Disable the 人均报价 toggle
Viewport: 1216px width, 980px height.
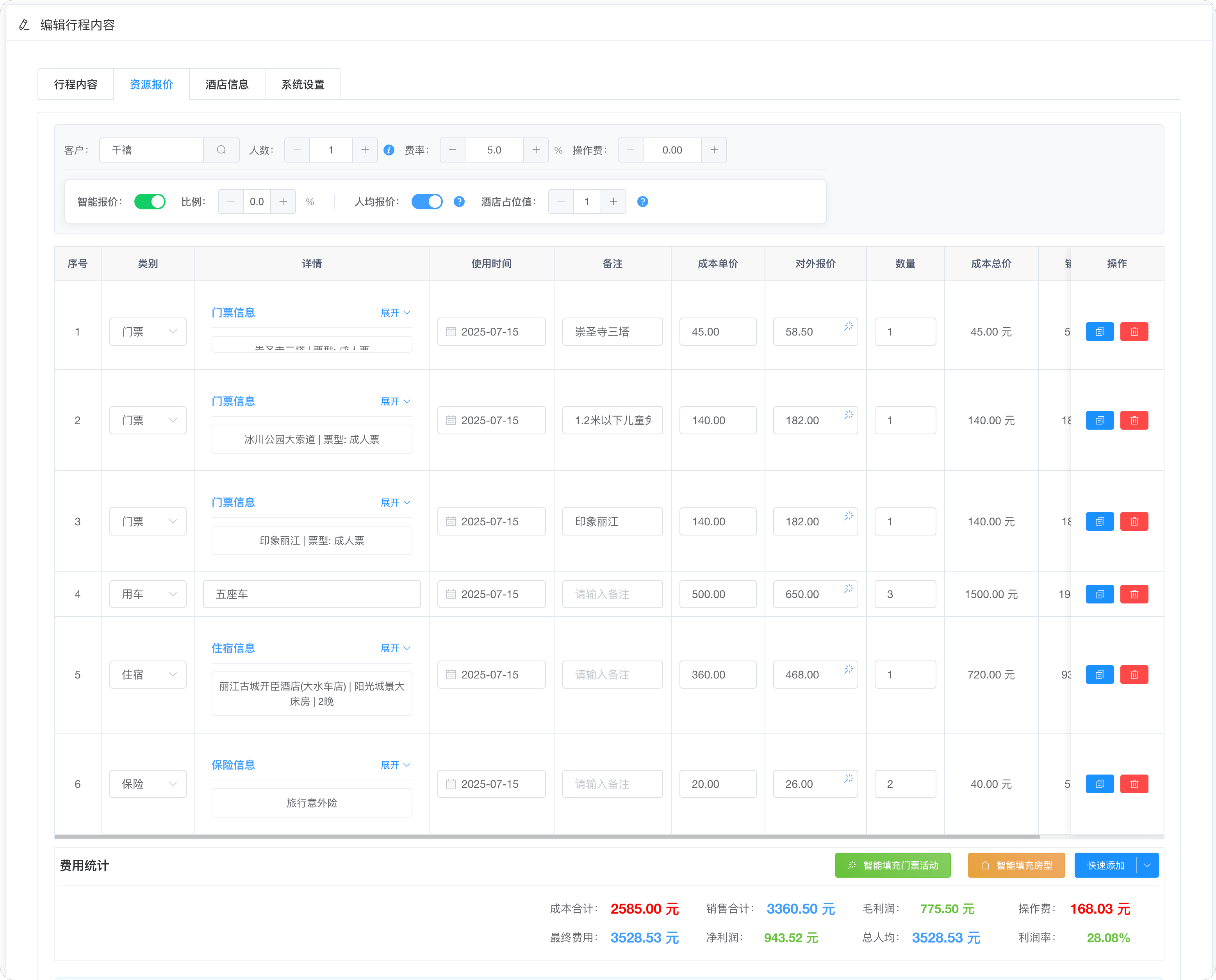(427, 202)
